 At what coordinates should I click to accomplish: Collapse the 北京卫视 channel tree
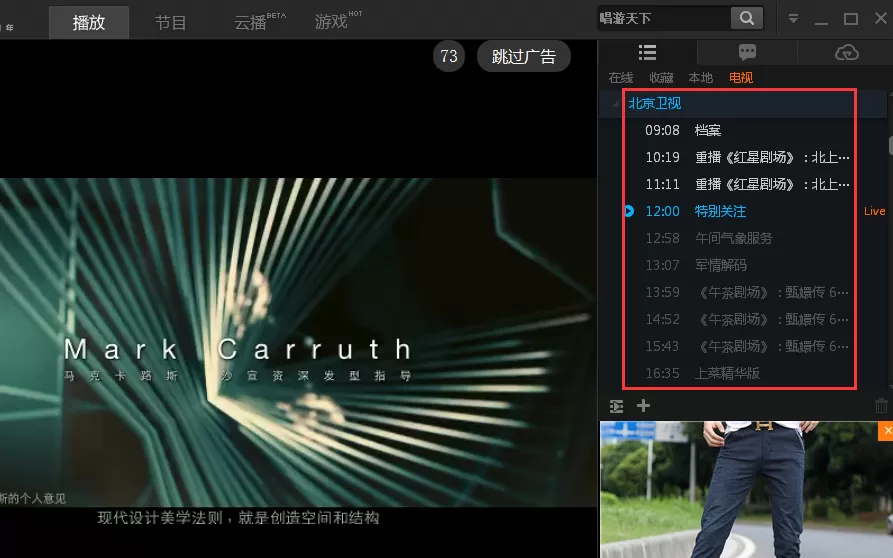(x=615, y=104)
